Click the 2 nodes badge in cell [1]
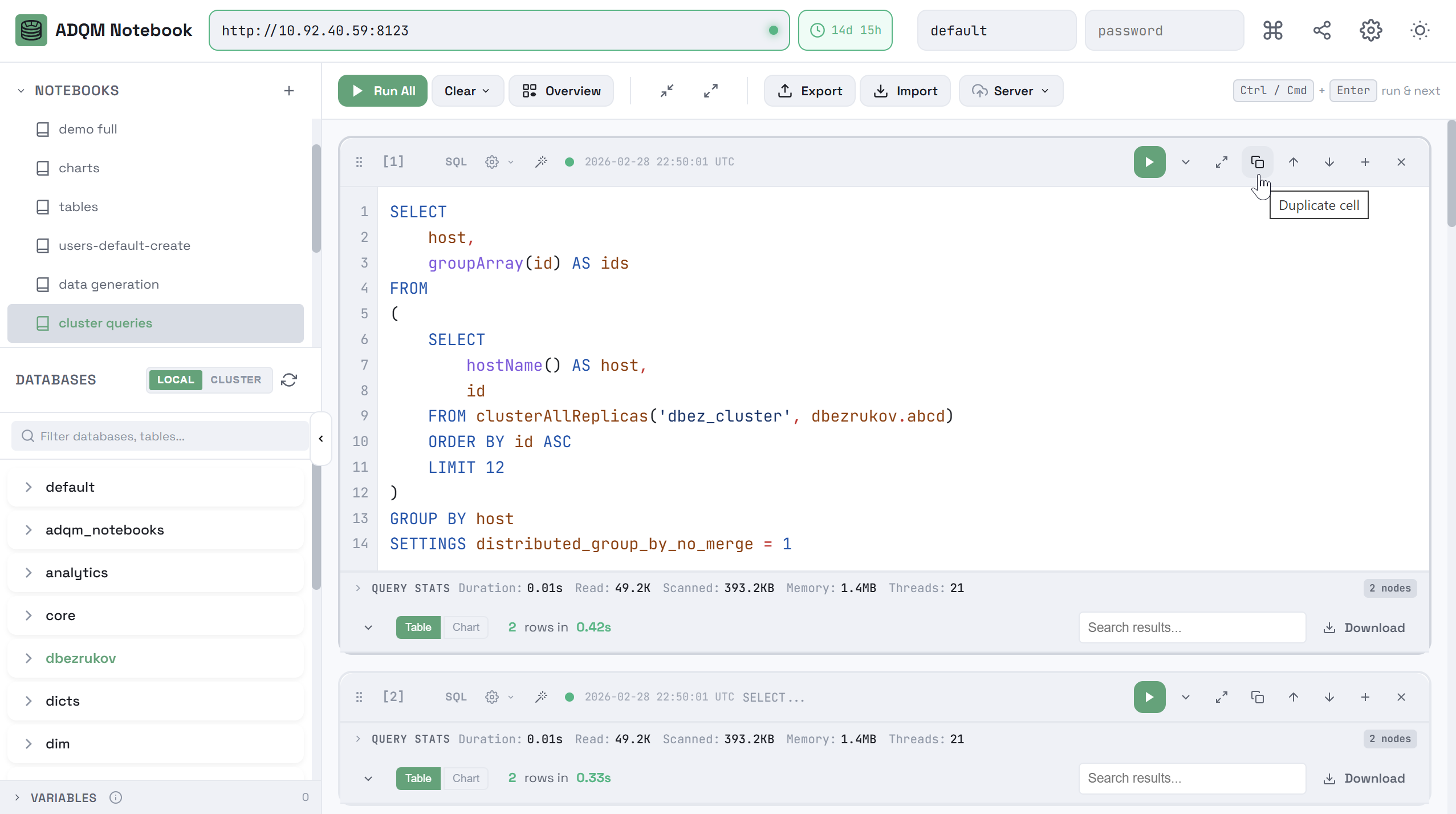The width and height of the screenshot is (1456, 814). point(1390,588)
